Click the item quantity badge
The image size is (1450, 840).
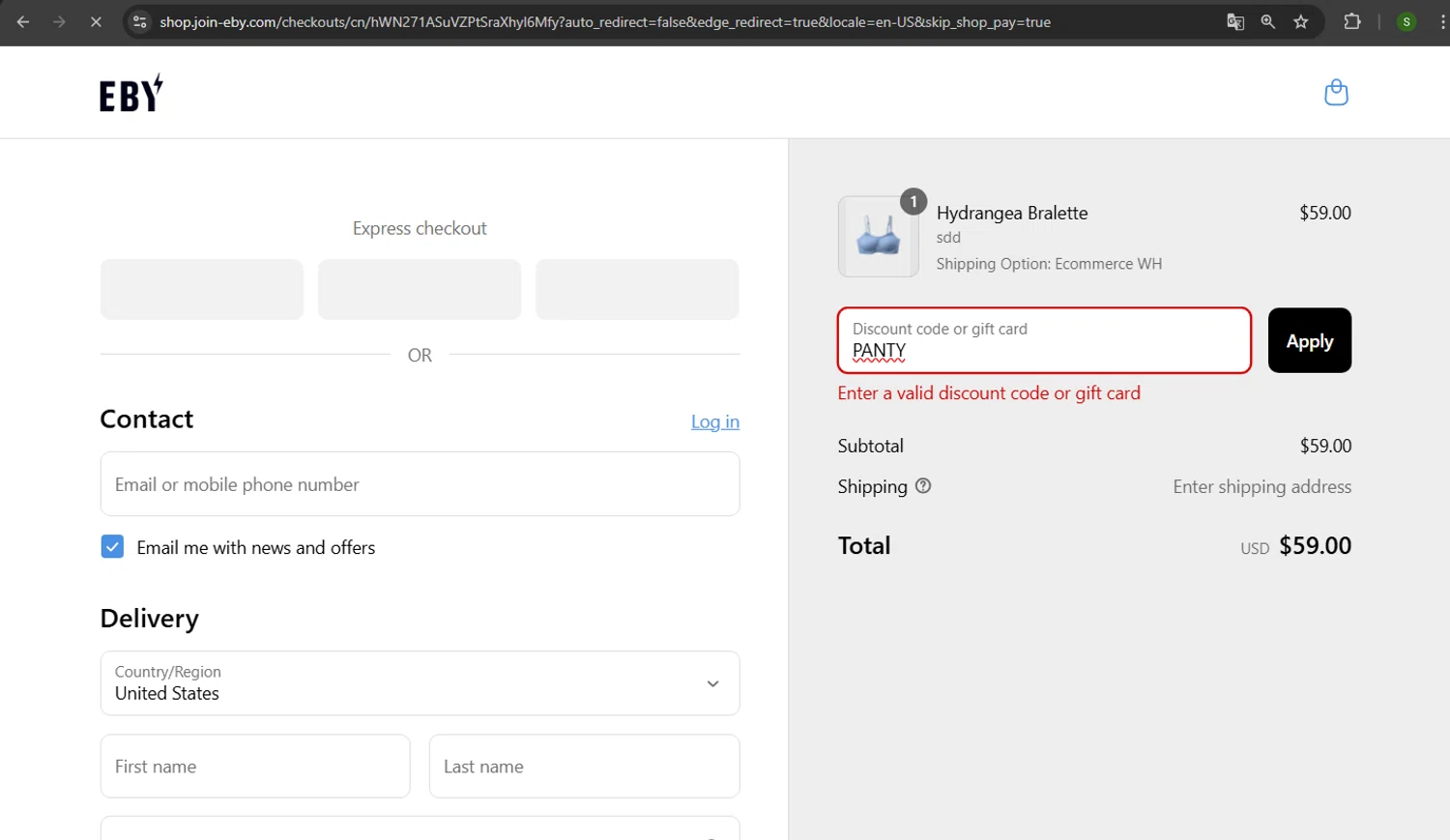click(x=913, y=201)
